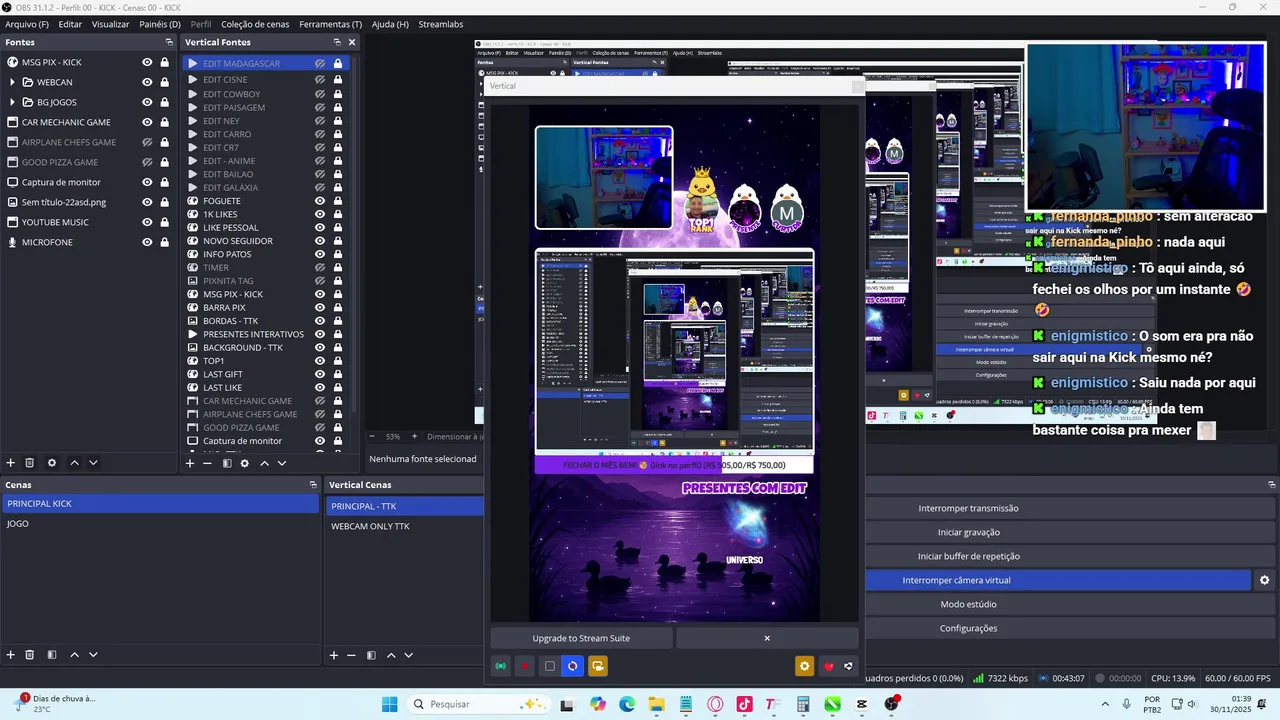Show EDIT MADAGASCAR in Vertical Fontes
The width and height of the screenshot is (1280, 720).
(x=320, y=63)
